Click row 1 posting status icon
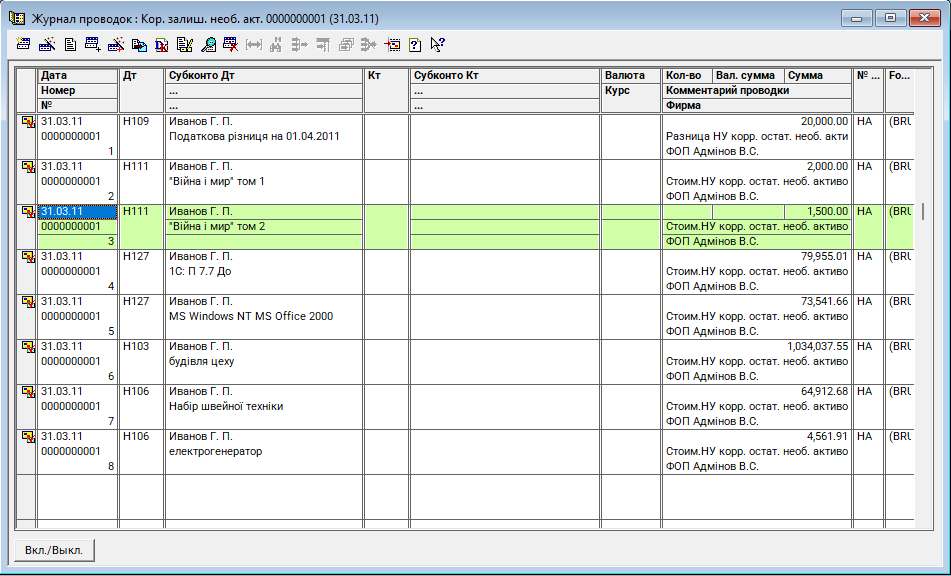The image size is (951, 576). point(28,122)
